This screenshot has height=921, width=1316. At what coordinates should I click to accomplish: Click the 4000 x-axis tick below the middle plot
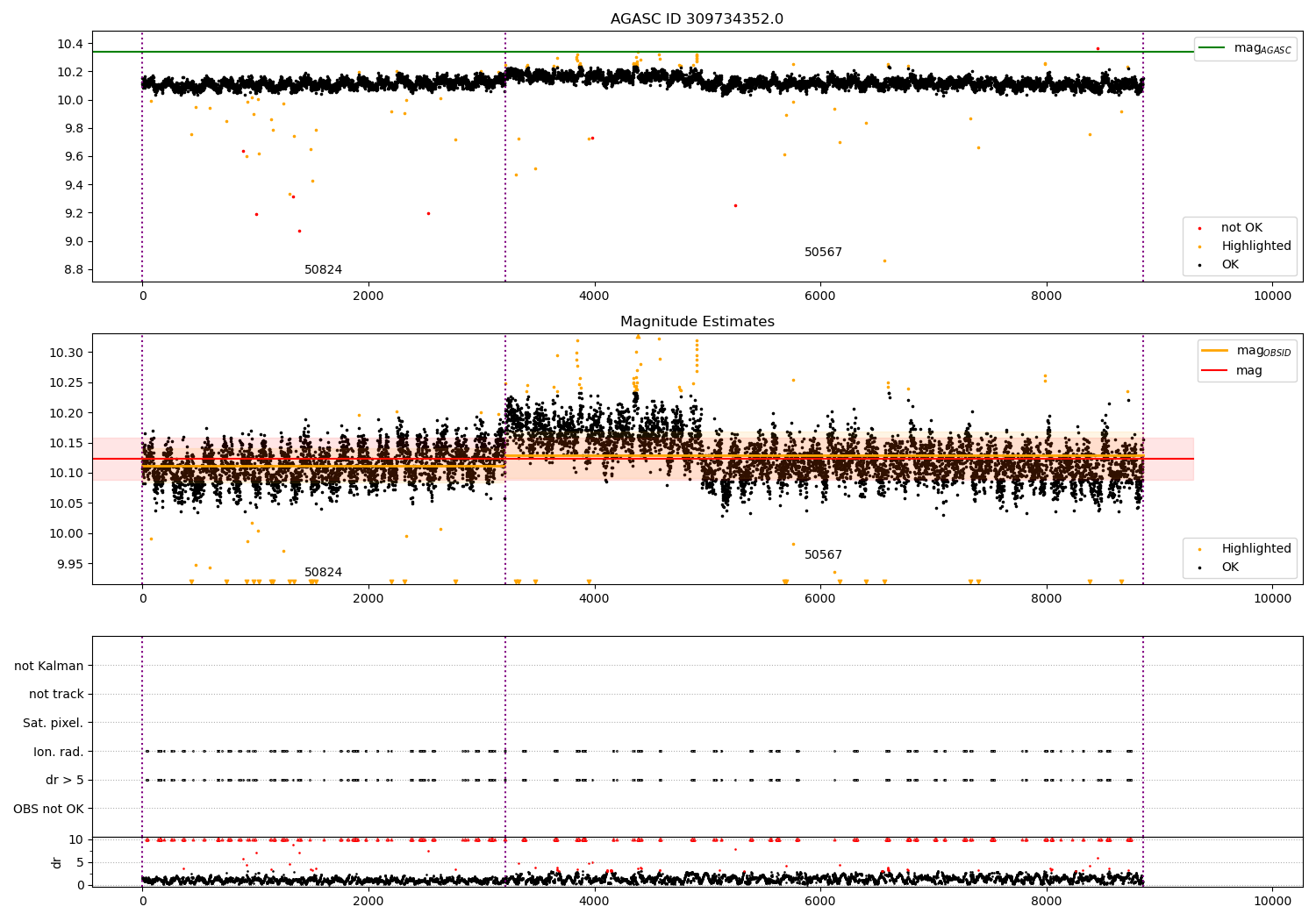pyautogui.click(x=594, y=599)
